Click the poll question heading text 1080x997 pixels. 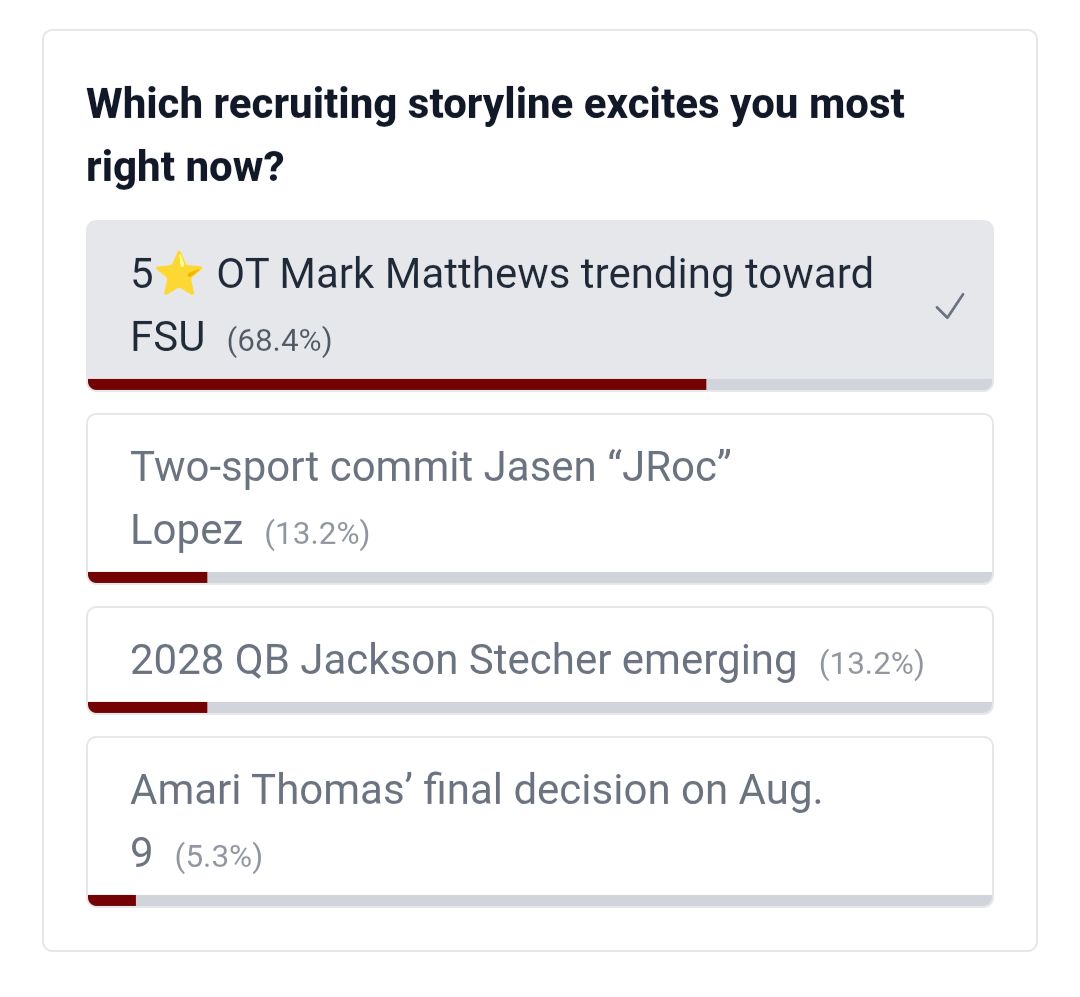495,135
